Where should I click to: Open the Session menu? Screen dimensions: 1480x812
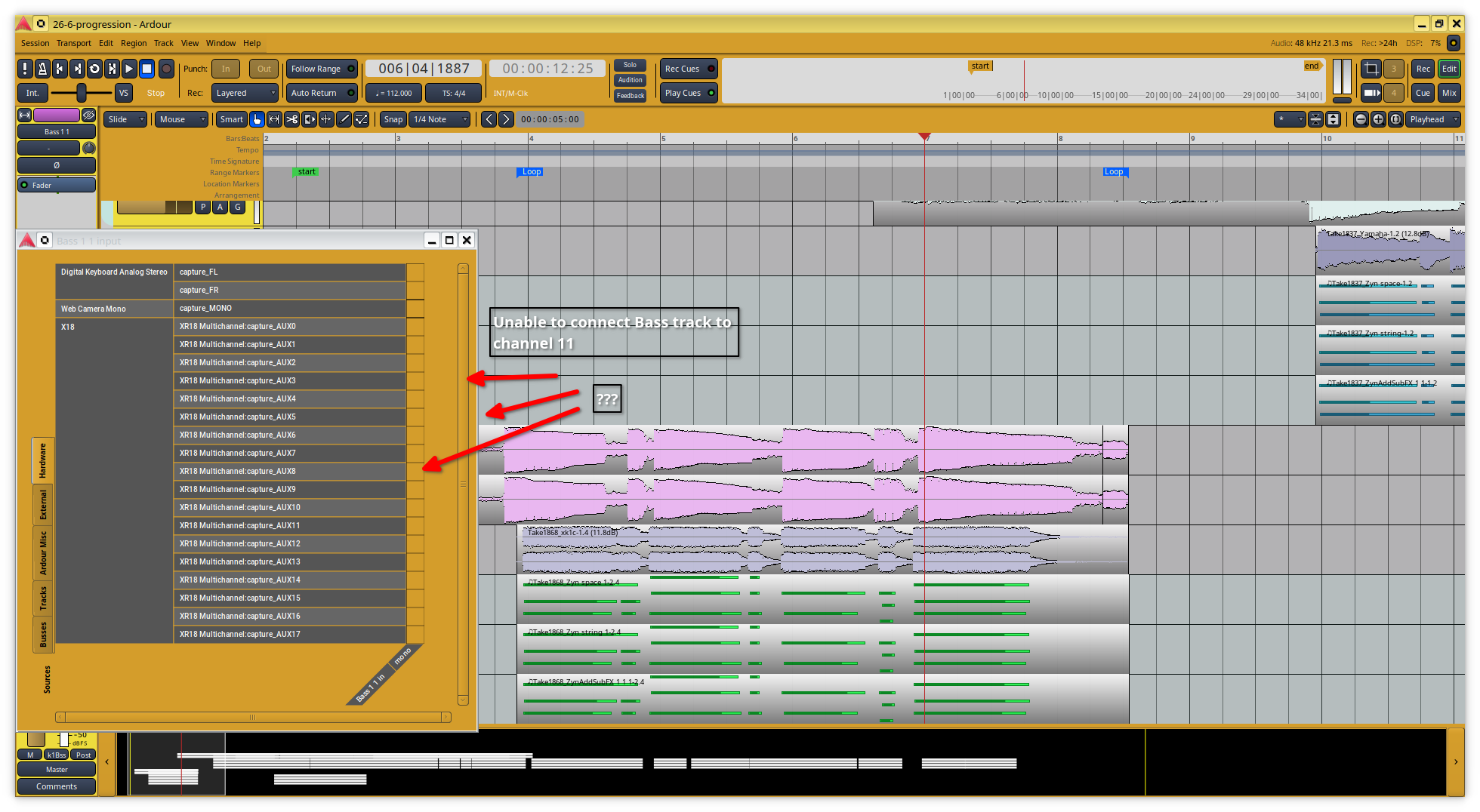click(x=35, y=43)
